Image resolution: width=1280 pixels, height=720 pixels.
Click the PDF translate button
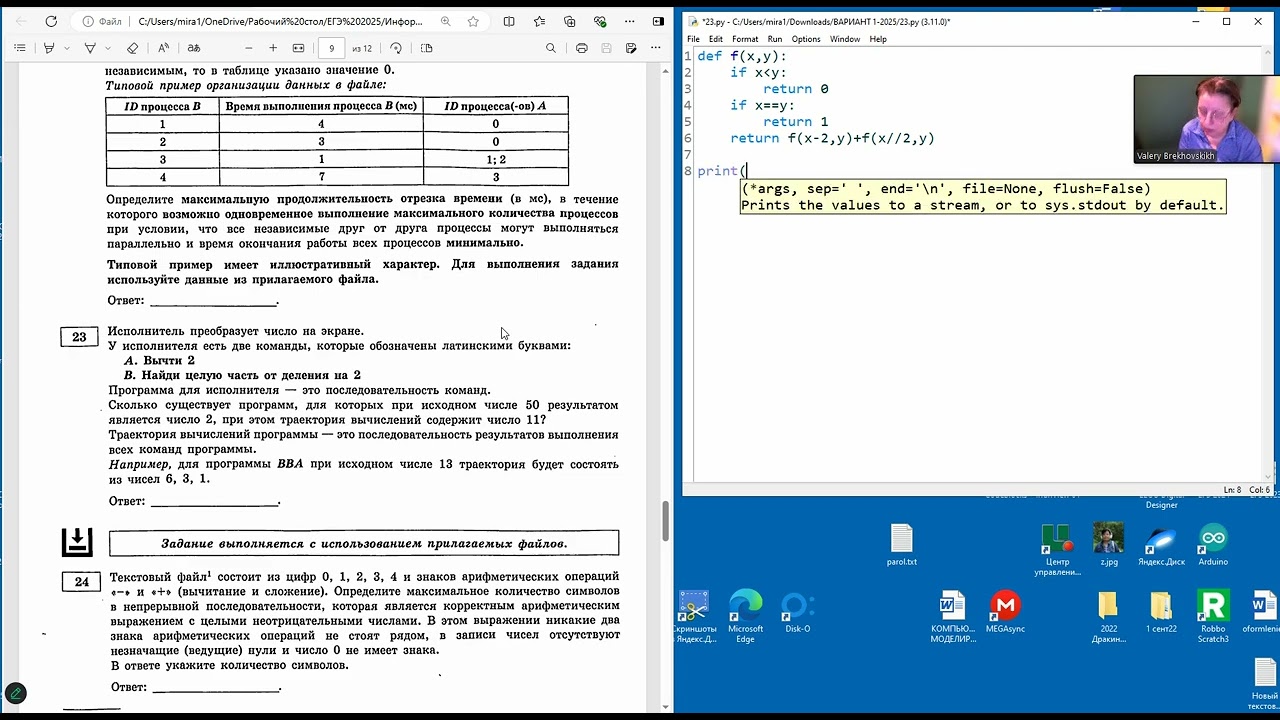point(194,48)
